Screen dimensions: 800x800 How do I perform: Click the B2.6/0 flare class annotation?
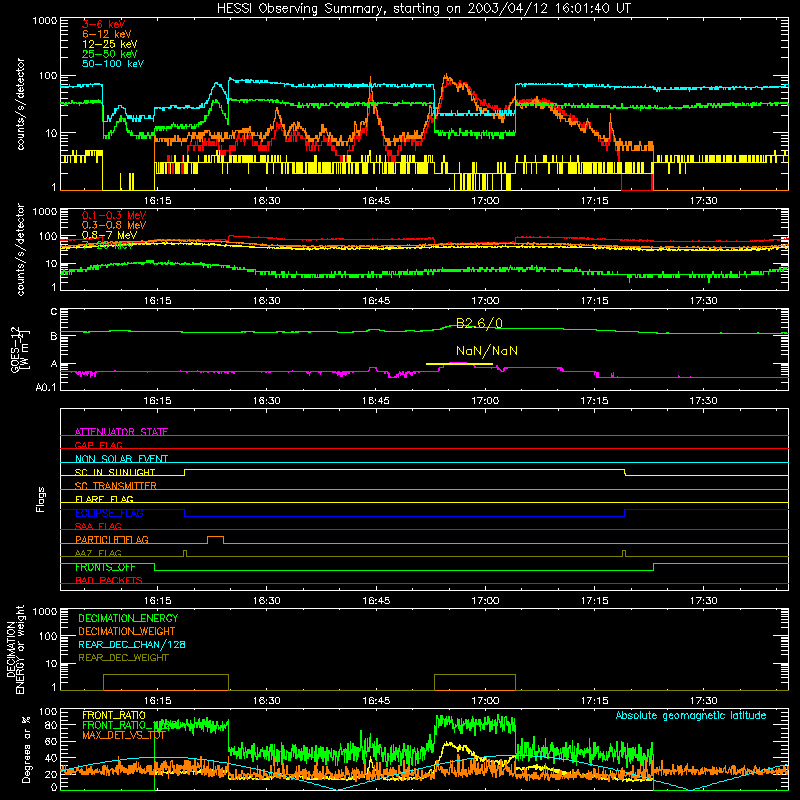click(479, 323)
